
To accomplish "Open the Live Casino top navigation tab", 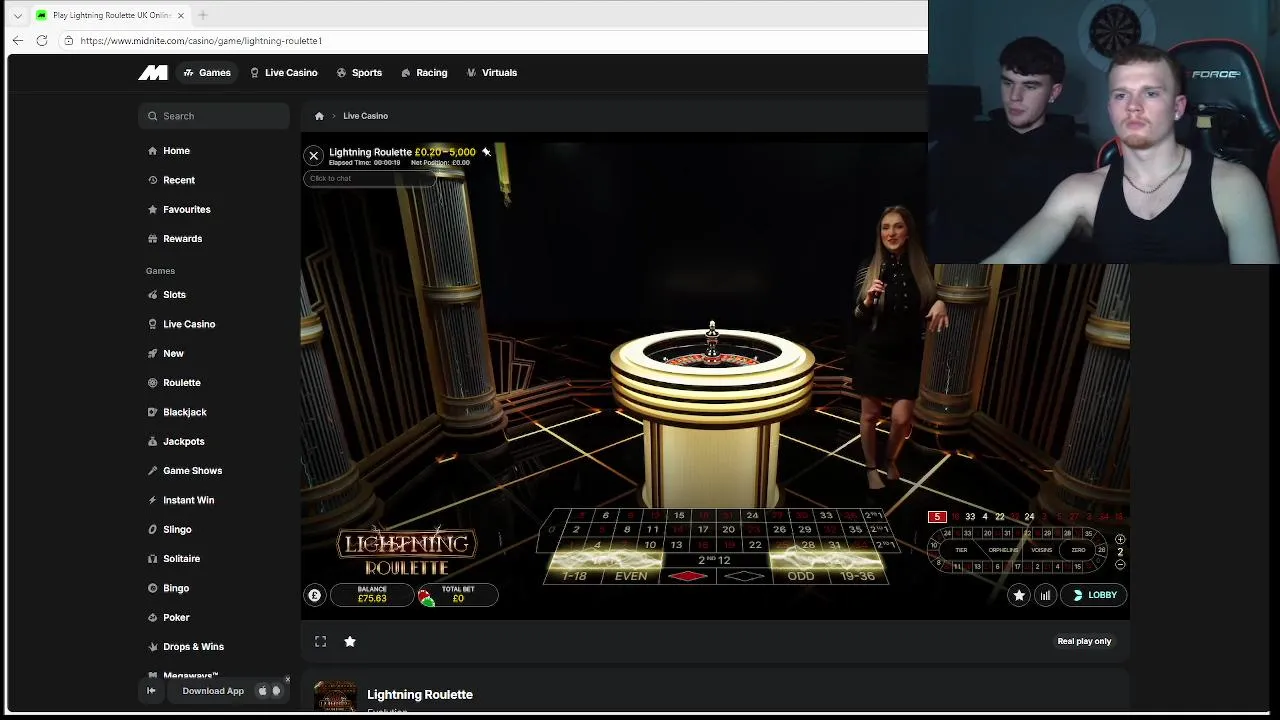I will (x=283, y=72).
